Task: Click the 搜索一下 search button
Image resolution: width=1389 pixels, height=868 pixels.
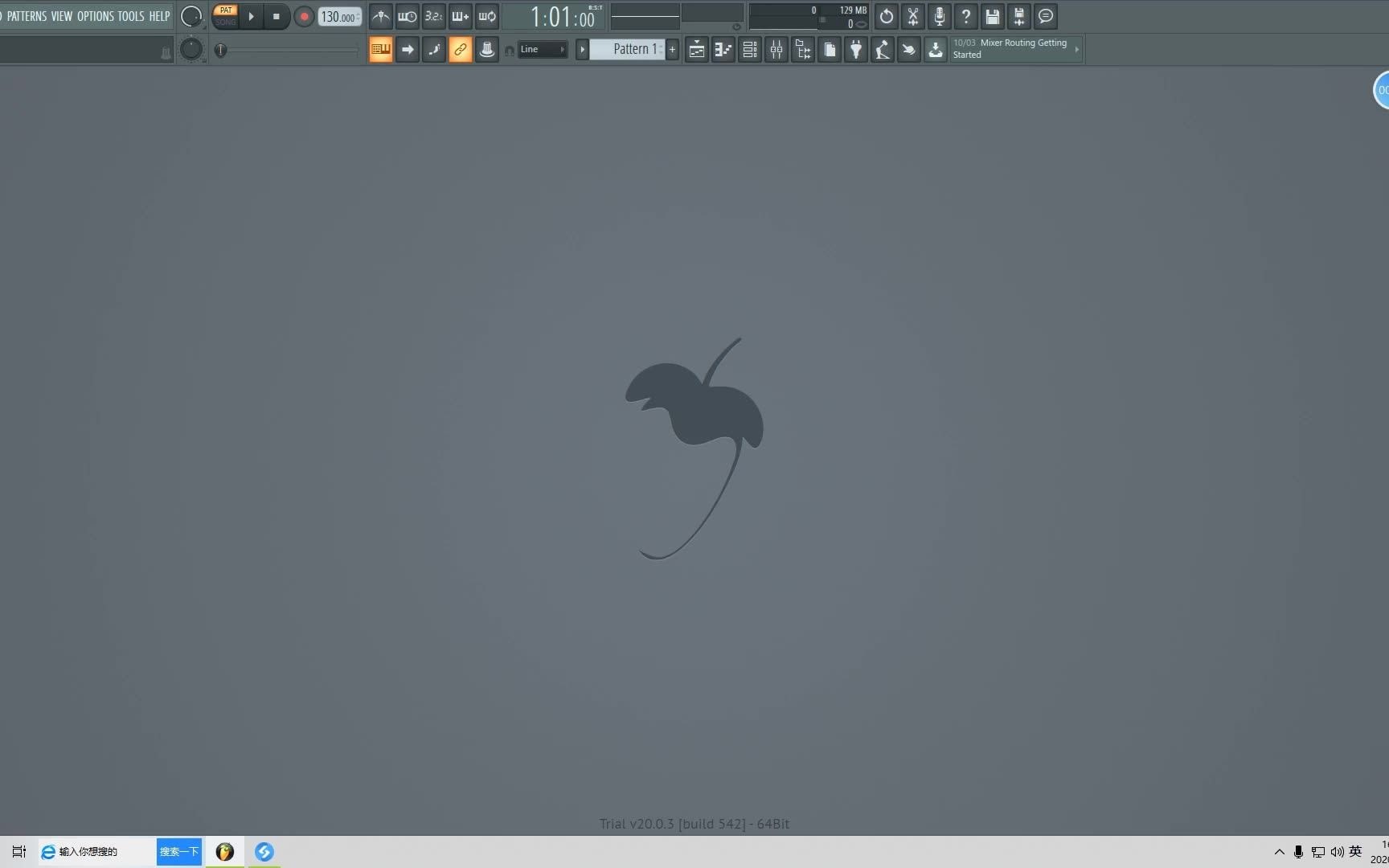Action: 178,852
